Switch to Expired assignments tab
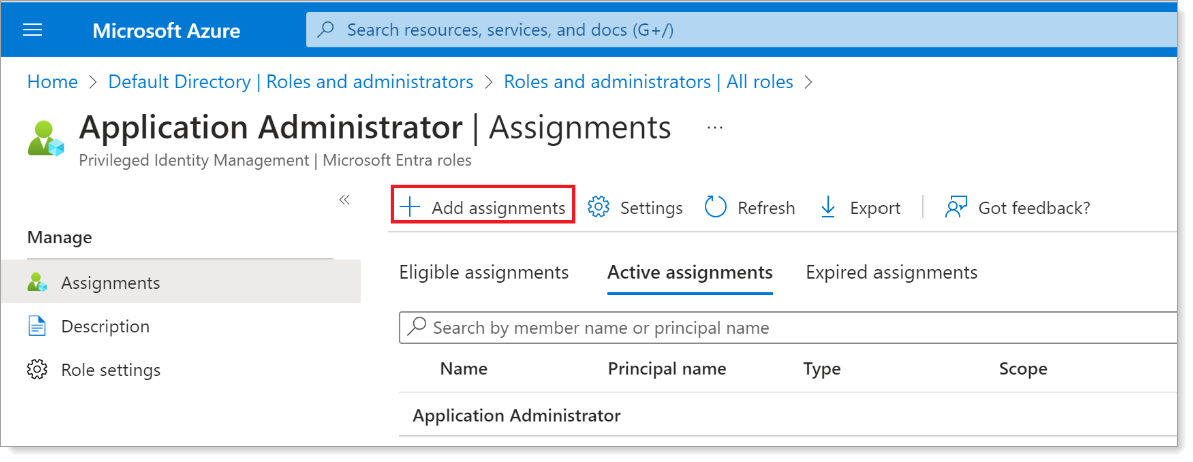1193x462 pixels. coord(892,272)
